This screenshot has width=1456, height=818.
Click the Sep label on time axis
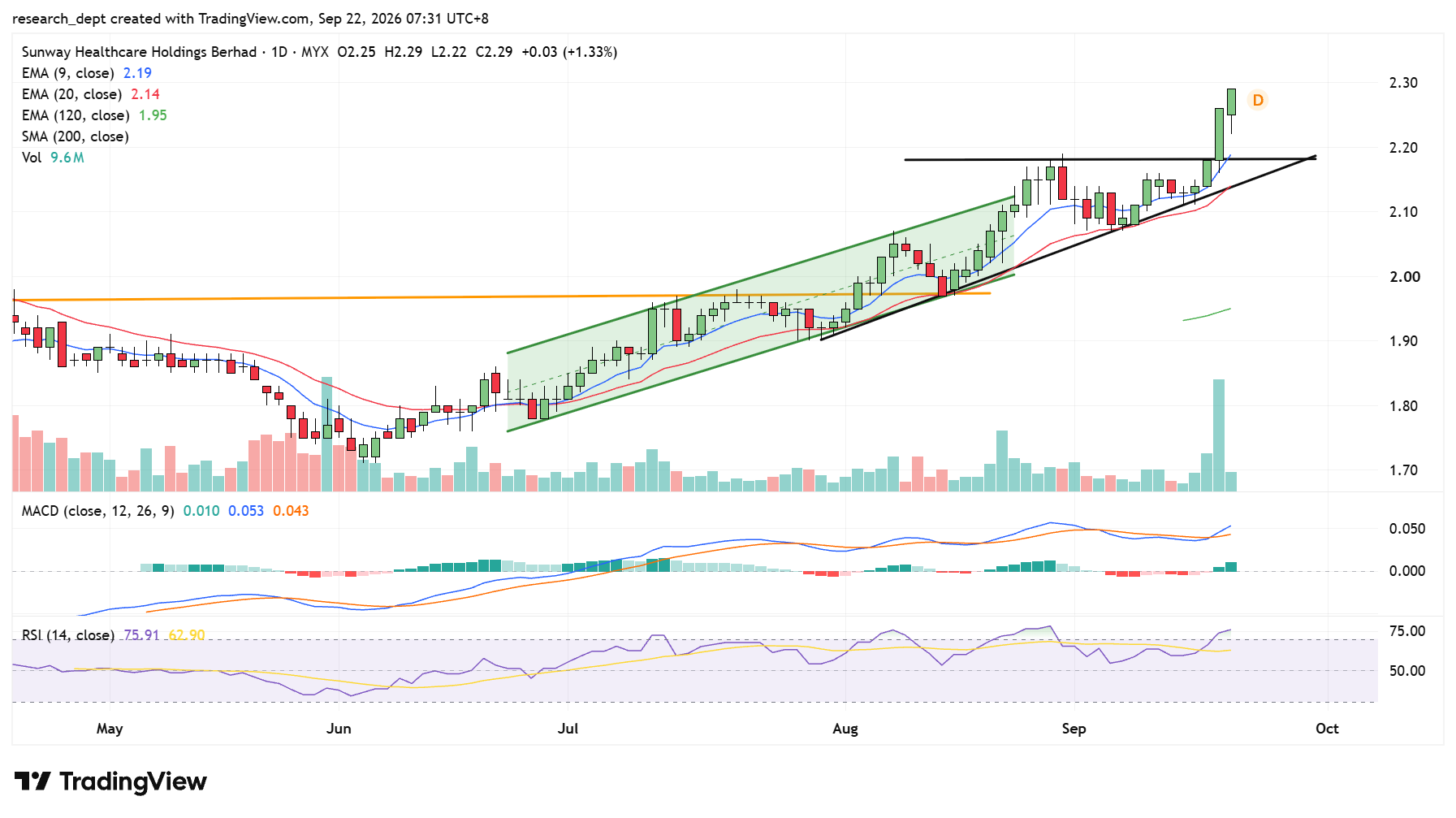click(x=1074, y=729)
